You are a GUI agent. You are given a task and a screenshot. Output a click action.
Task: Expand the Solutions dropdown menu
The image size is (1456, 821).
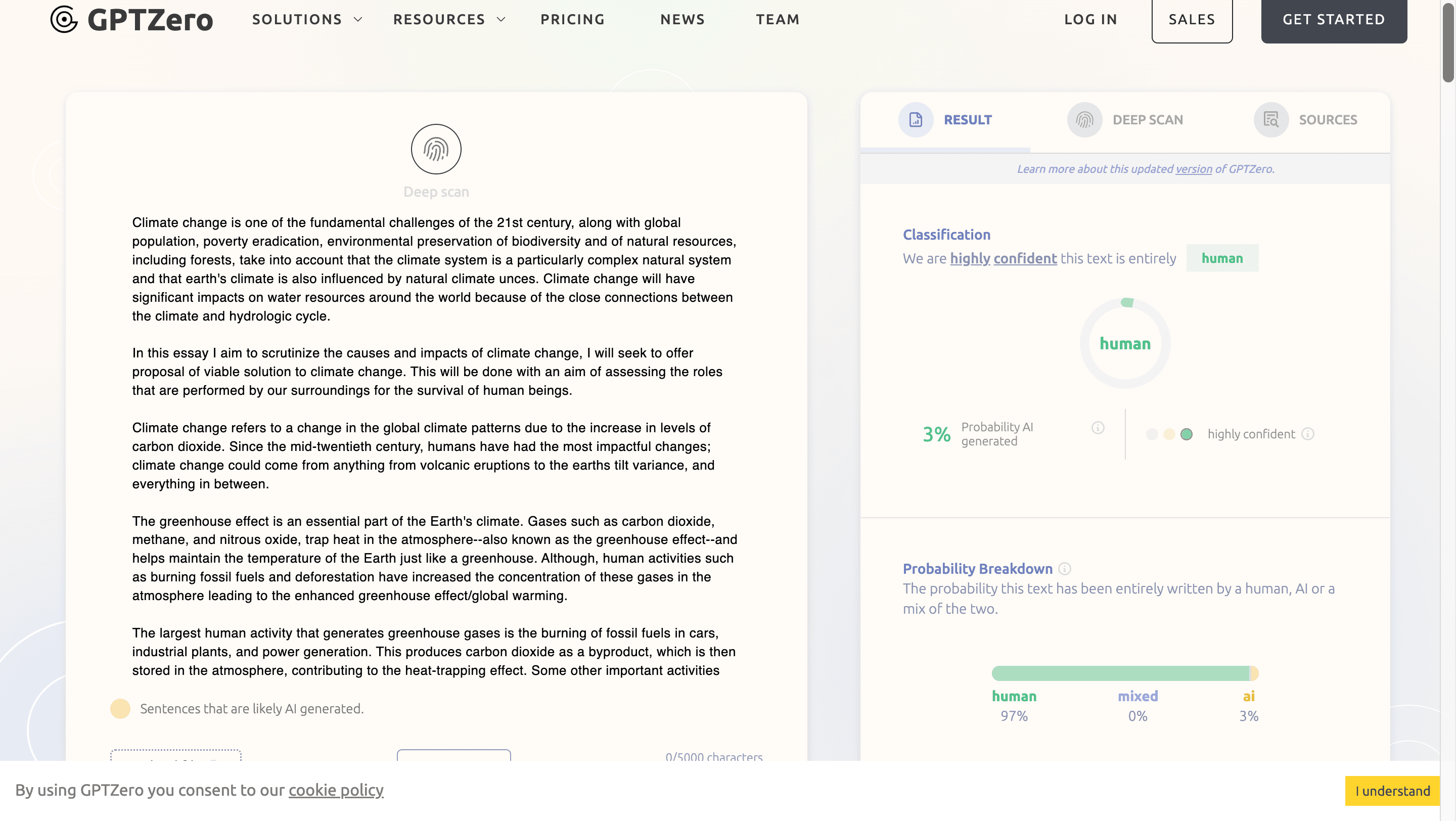pos(307,19)
